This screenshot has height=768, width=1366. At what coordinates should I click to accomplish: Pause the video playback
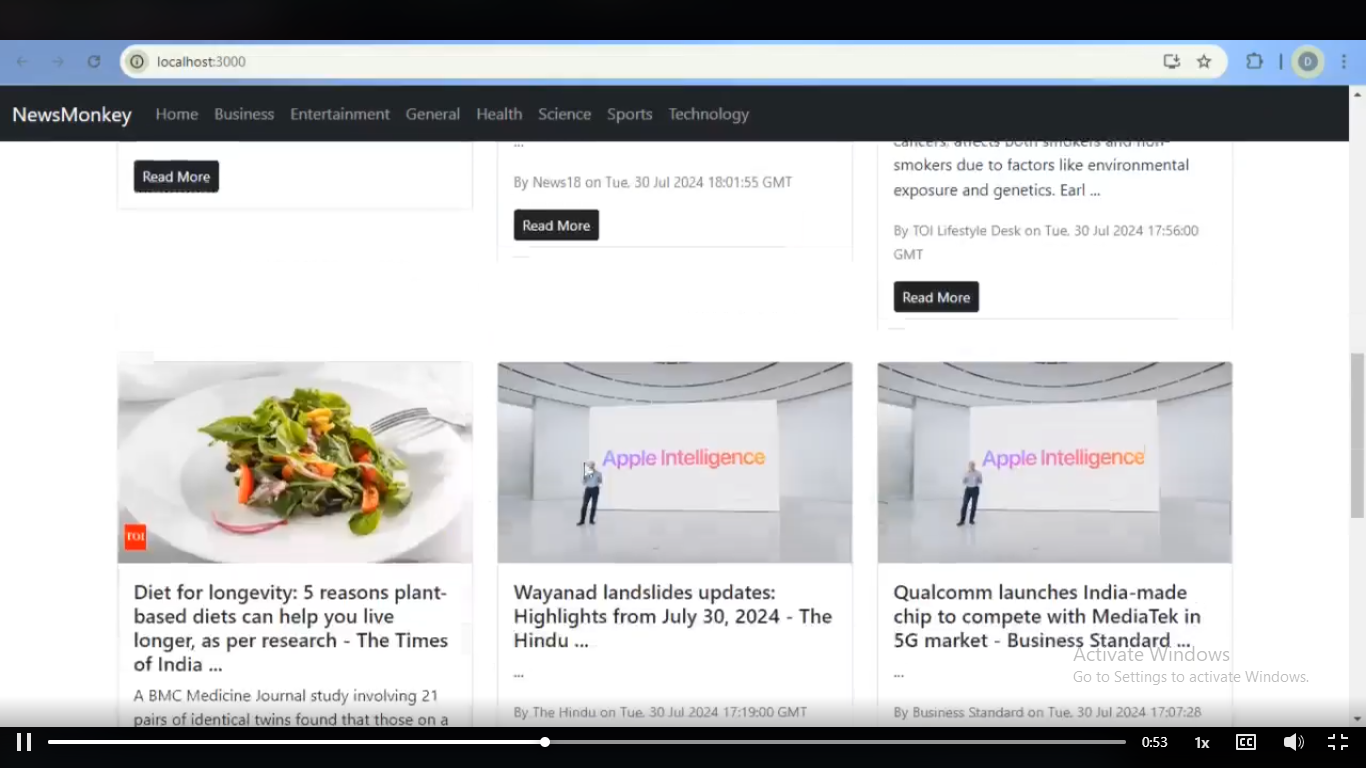[24, 742]
